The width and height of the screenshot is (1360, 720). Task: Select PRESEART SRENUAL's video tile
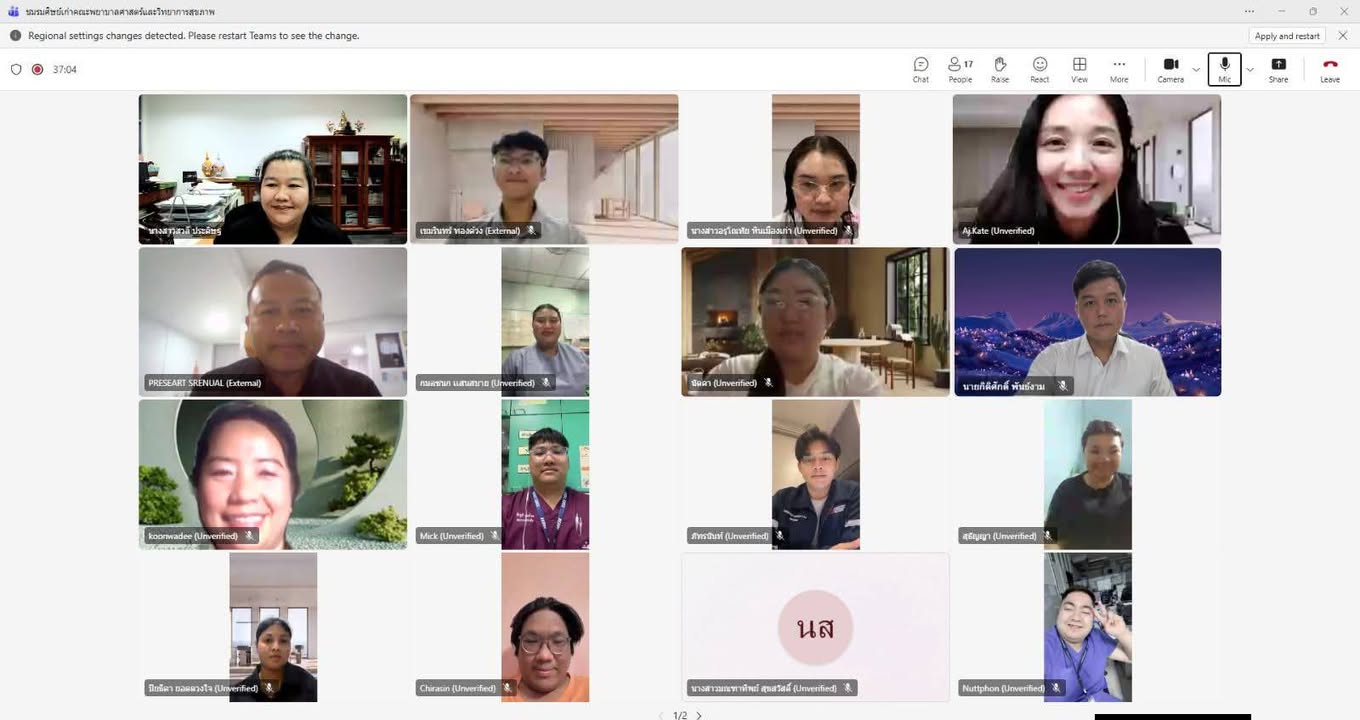coord(273,321)
